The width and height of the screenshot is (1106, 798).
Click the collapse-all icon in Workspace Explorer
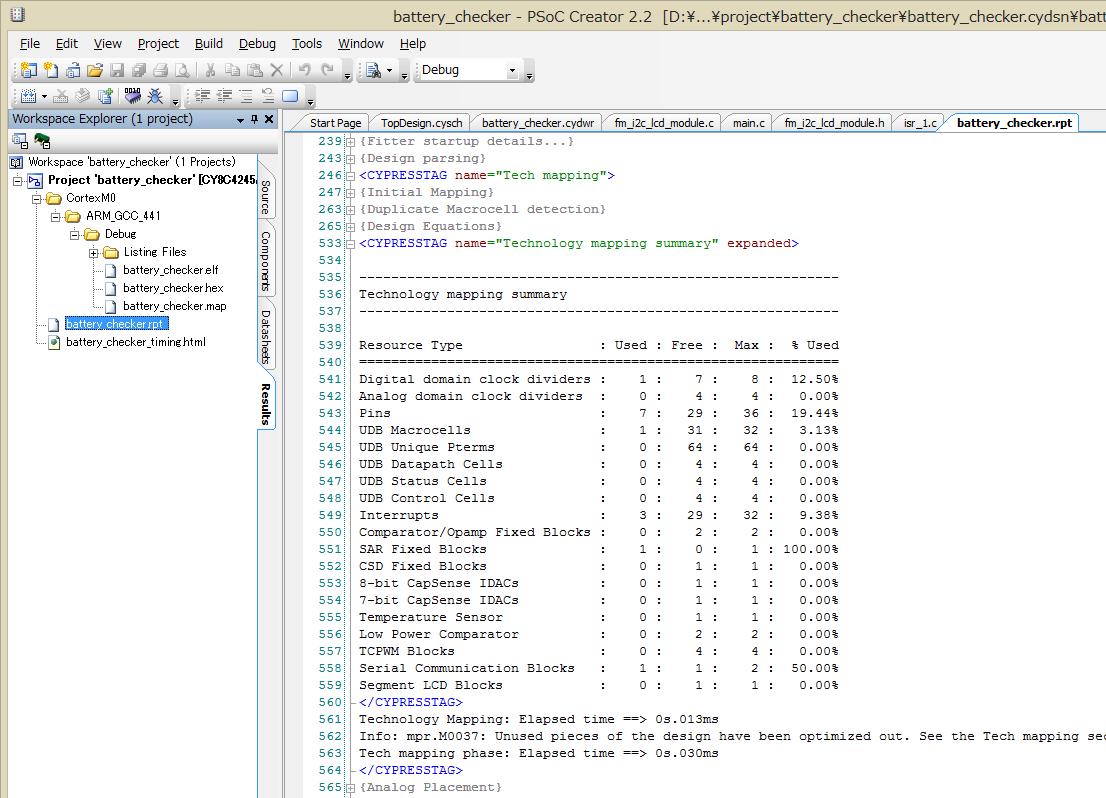[20, 140]
